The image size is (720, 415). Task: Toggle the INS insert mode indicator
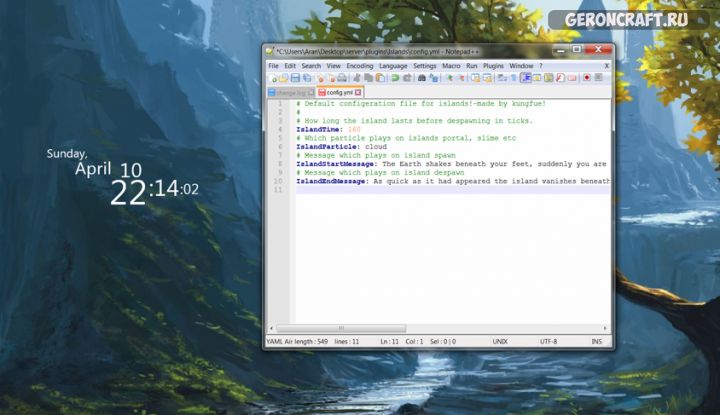pos(596,342)
